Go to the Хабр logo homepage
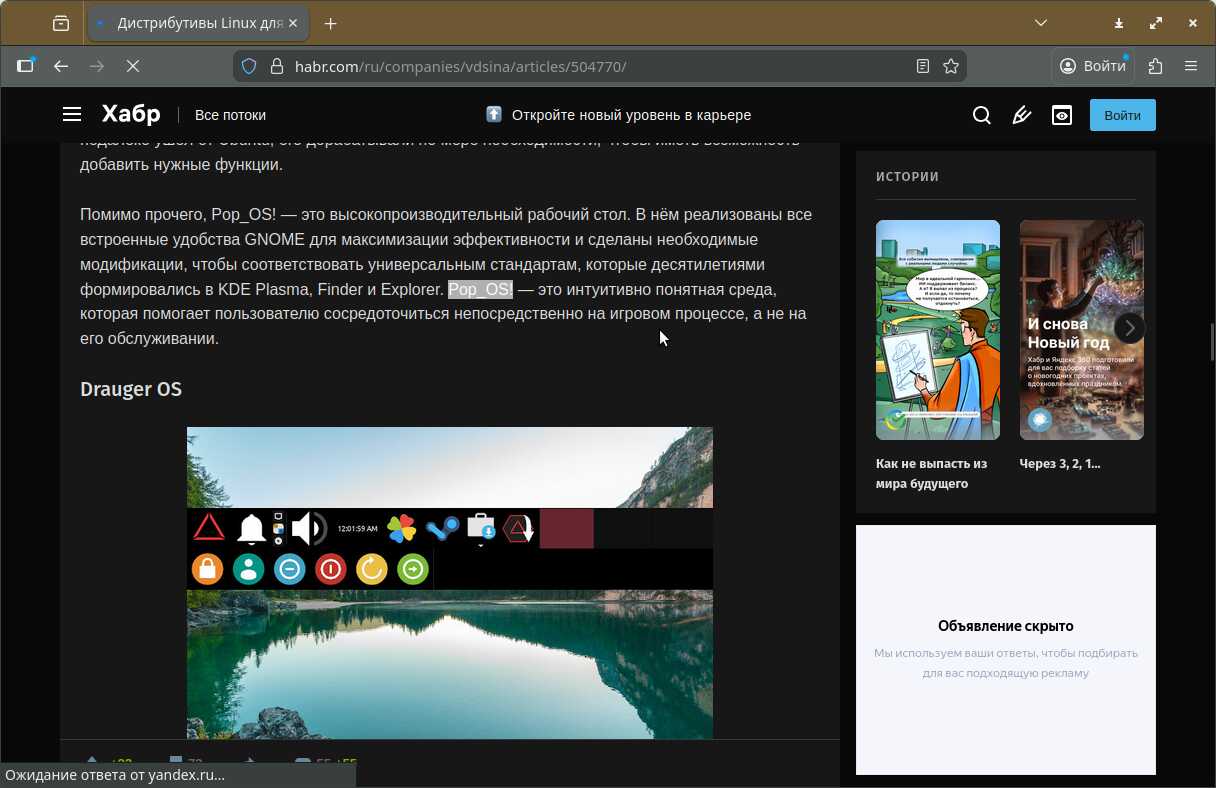 [131, 114]
